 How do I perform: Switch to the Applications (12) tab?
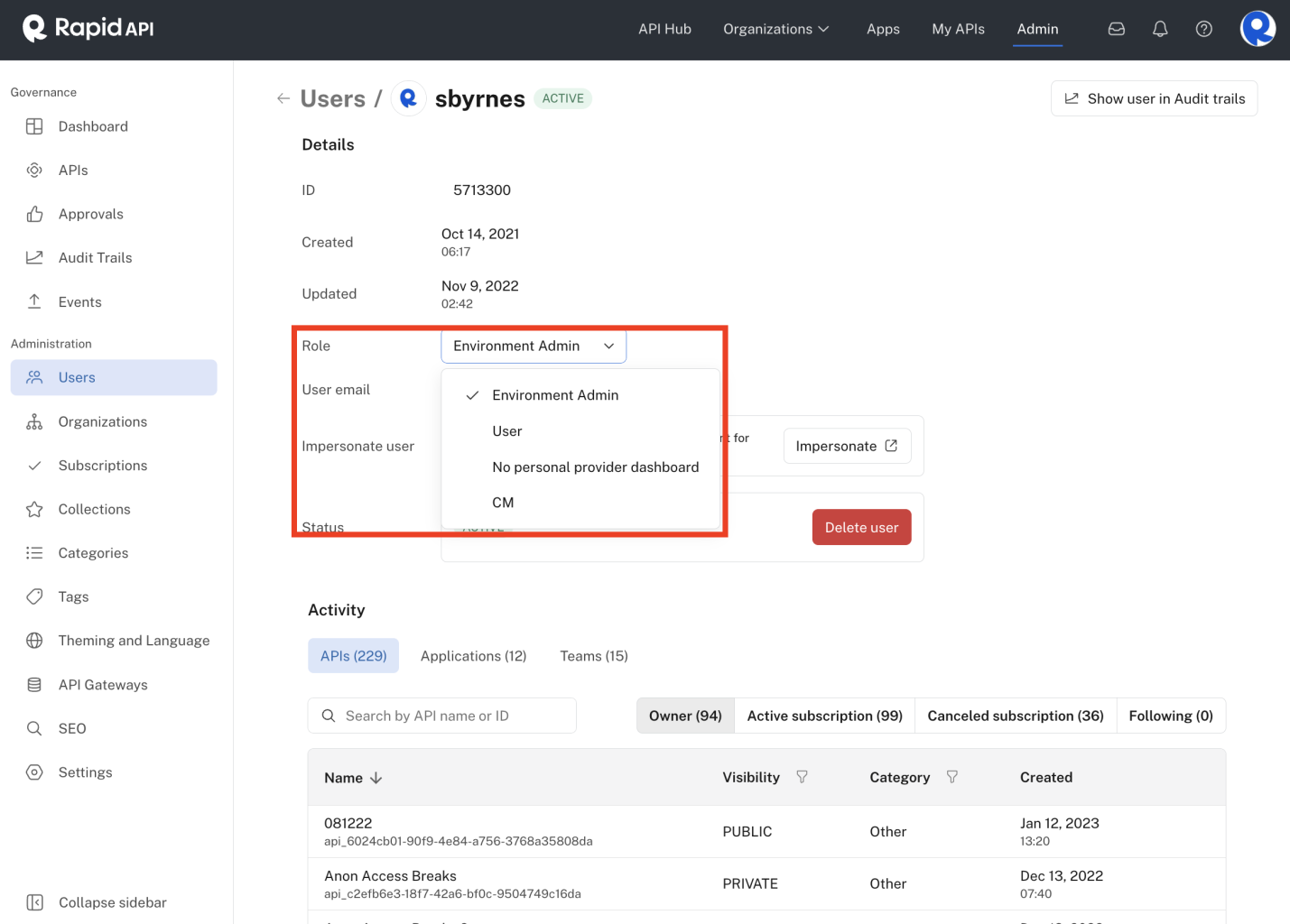coord(473,656)
